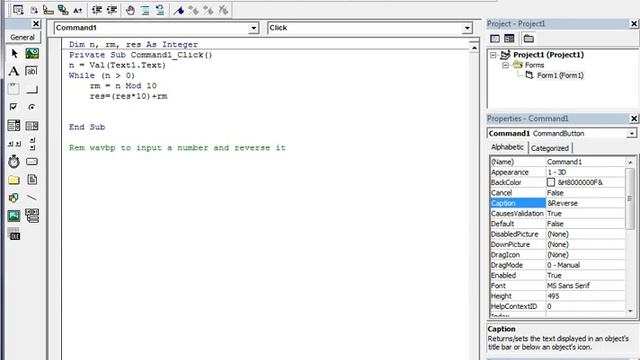
Task: Select the Frame control in the toolbox
Action: [x=13, y=89]
